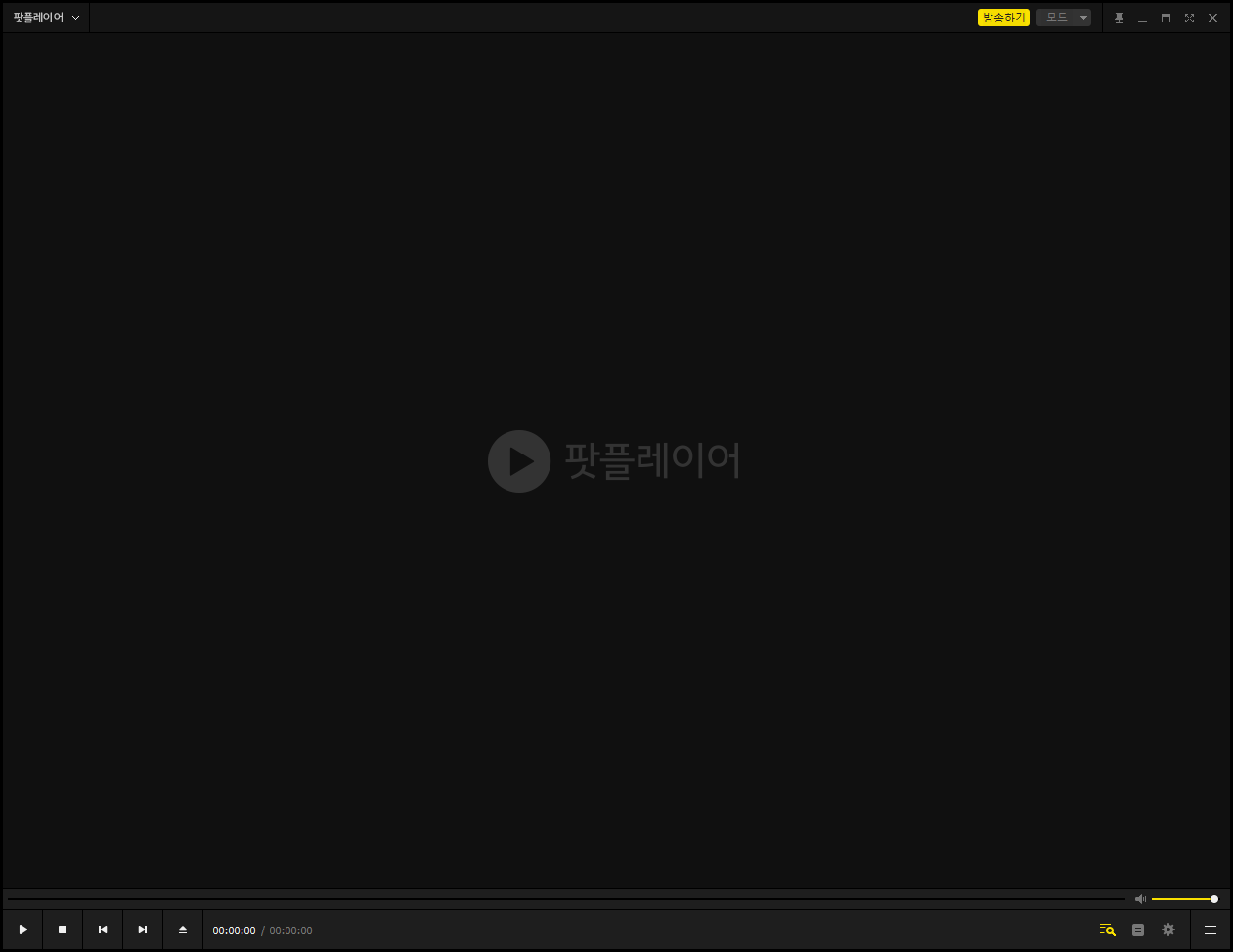Viewport: 1233px width, 952px height.
Task: Click the seek progress bar
Action: click(x=567, y=898)
